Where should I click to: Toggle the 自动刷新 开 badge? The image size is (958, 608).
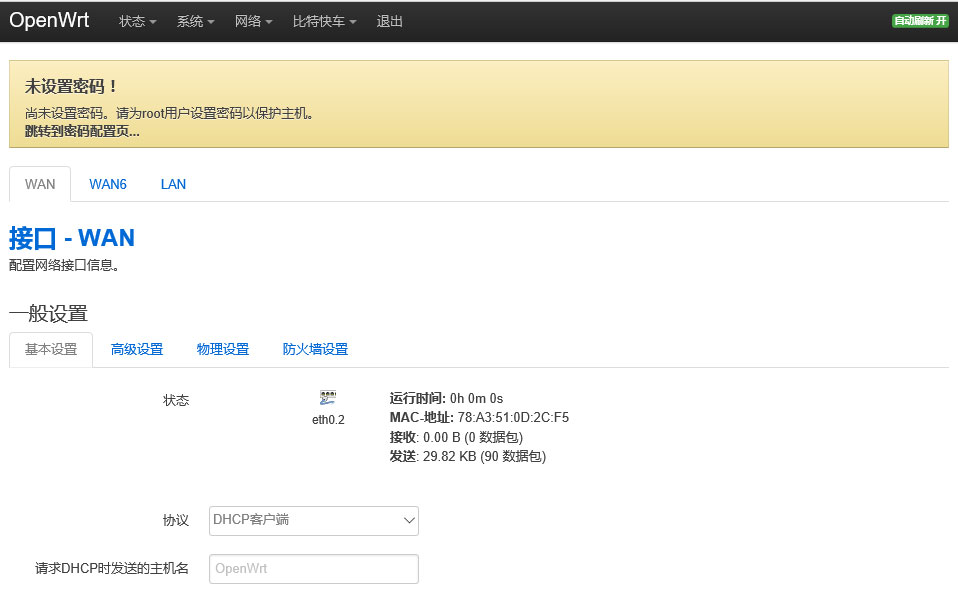pyautogui.click(x=920, y=21)
